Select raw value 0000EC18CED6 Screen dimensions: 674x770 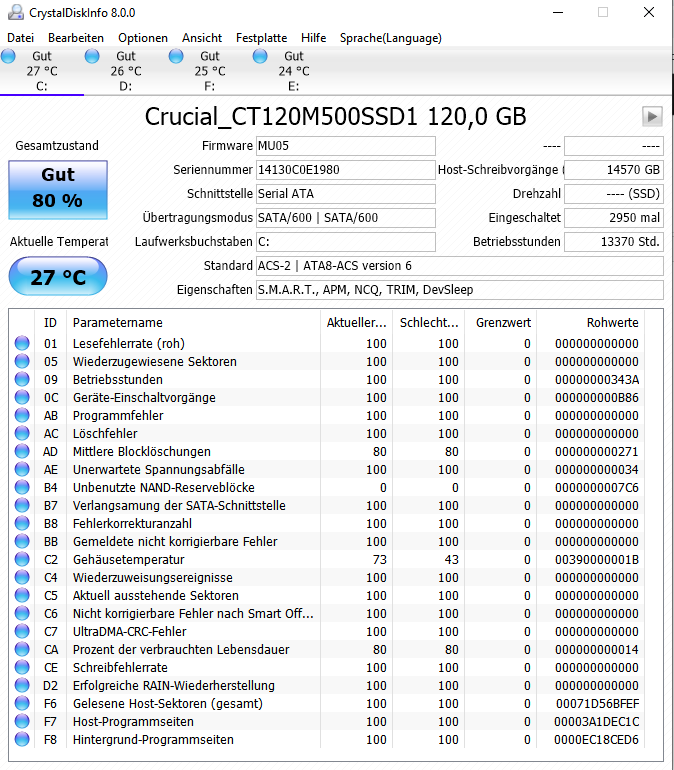coord(596,740)
